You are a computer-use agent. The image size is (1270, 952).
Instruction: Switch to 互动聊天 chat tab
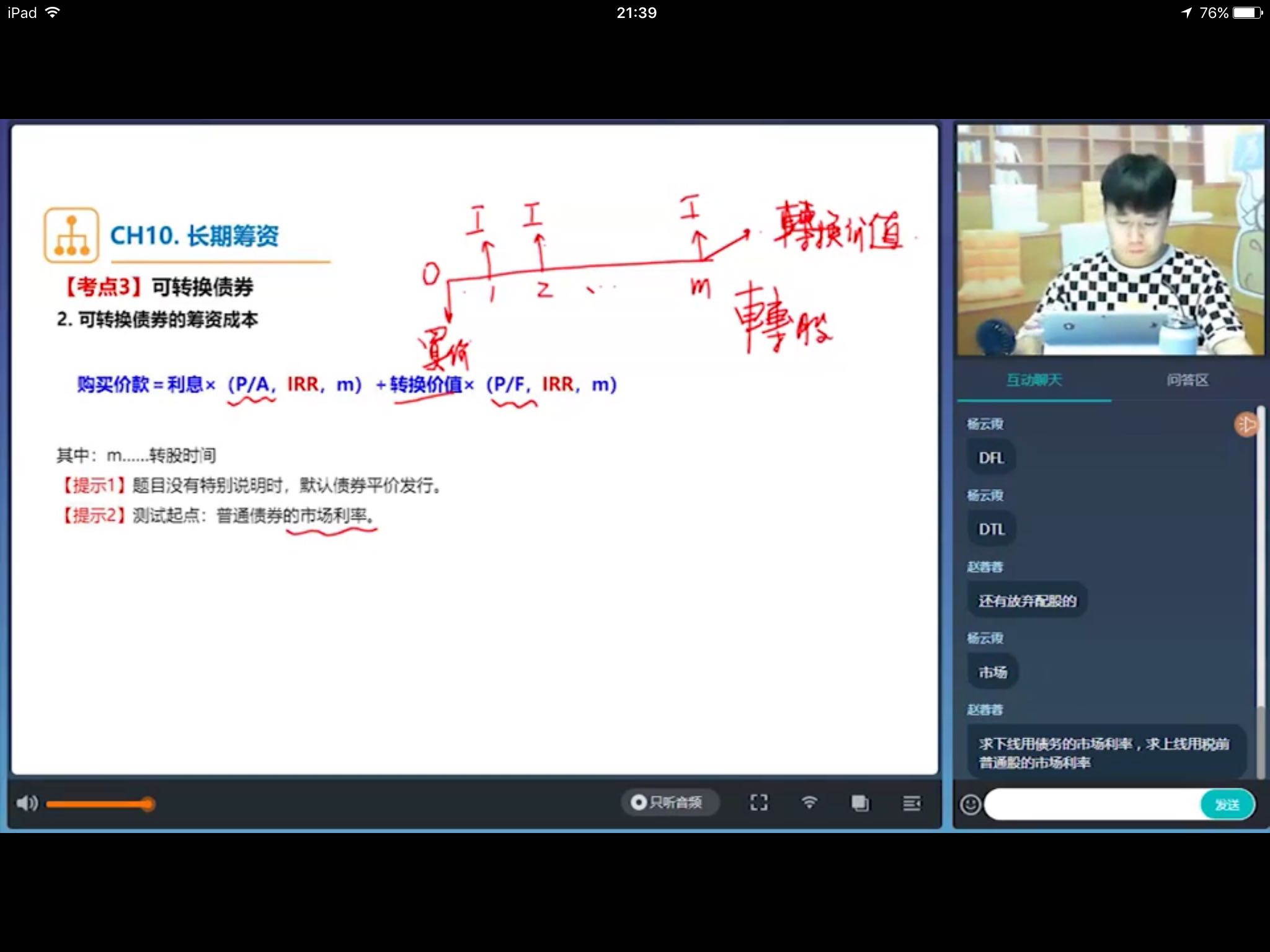click(x=1034, y=380)
